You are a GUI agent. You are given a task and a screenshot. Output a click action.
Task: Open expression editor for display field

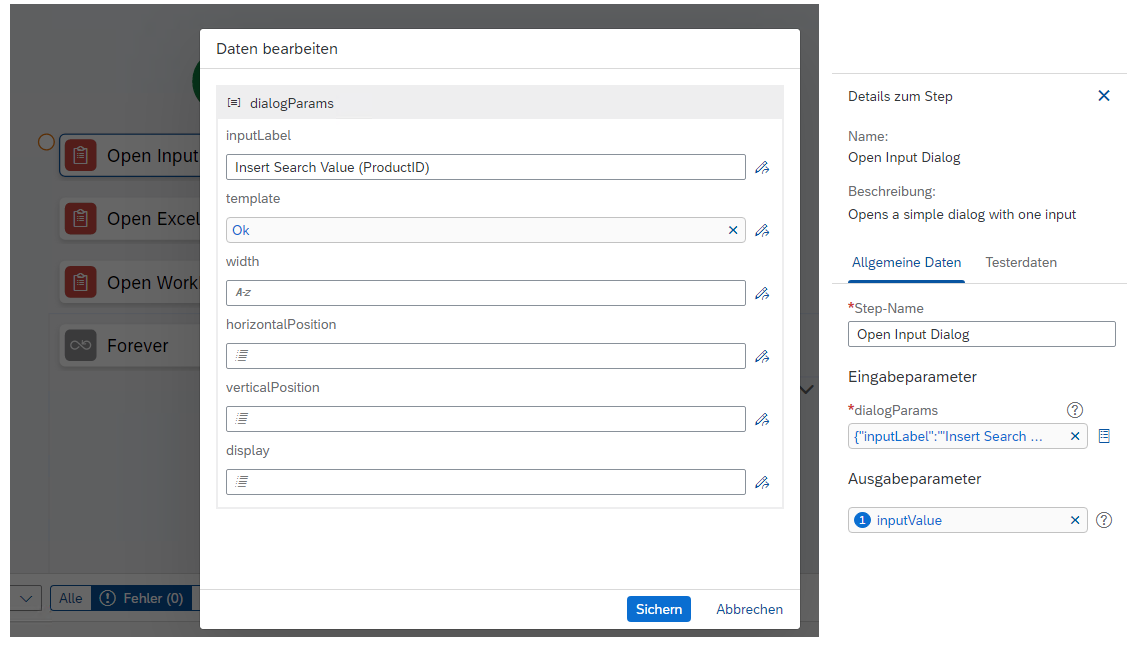tap(762, 482)
